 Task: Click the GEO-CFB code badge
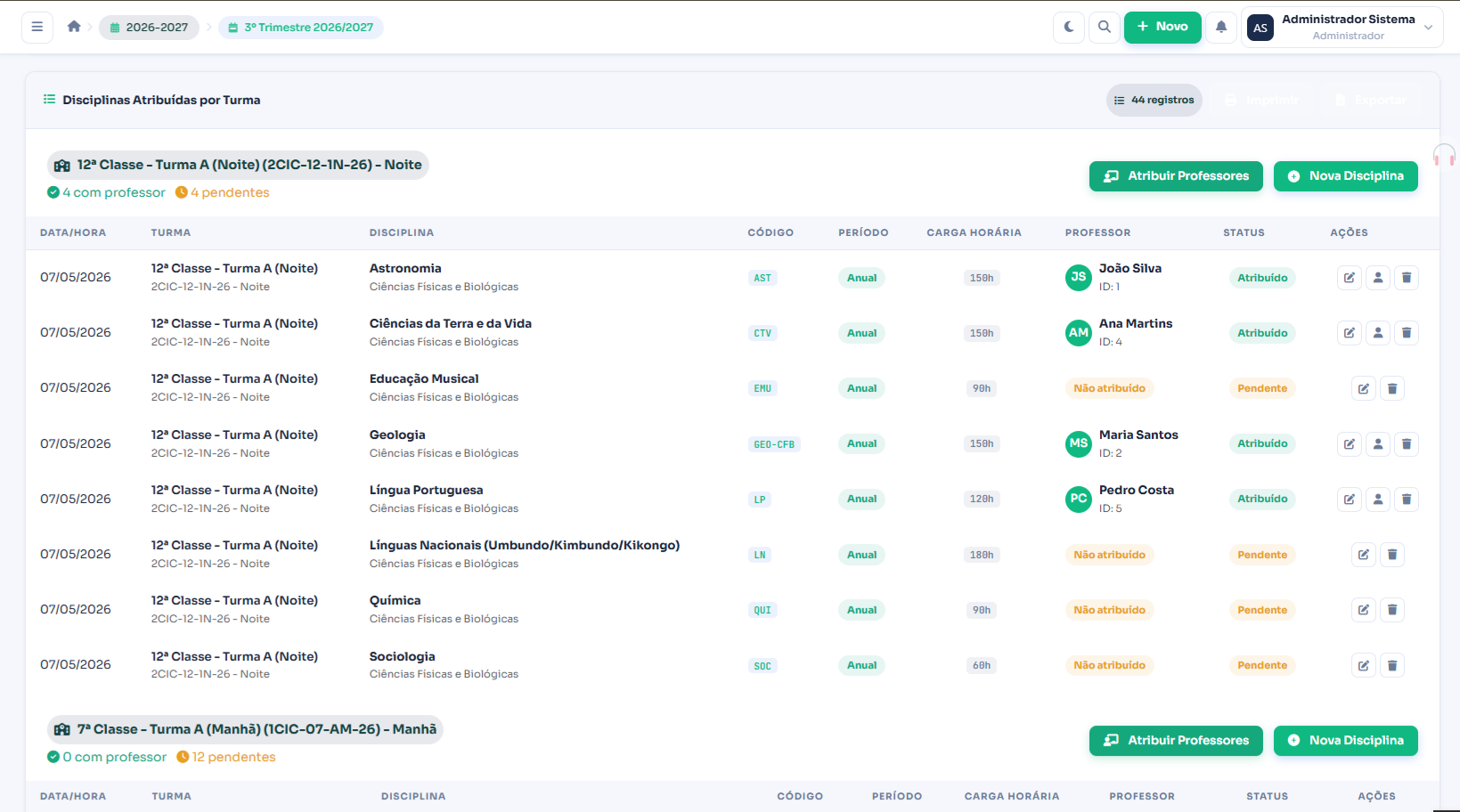point(774,444)
